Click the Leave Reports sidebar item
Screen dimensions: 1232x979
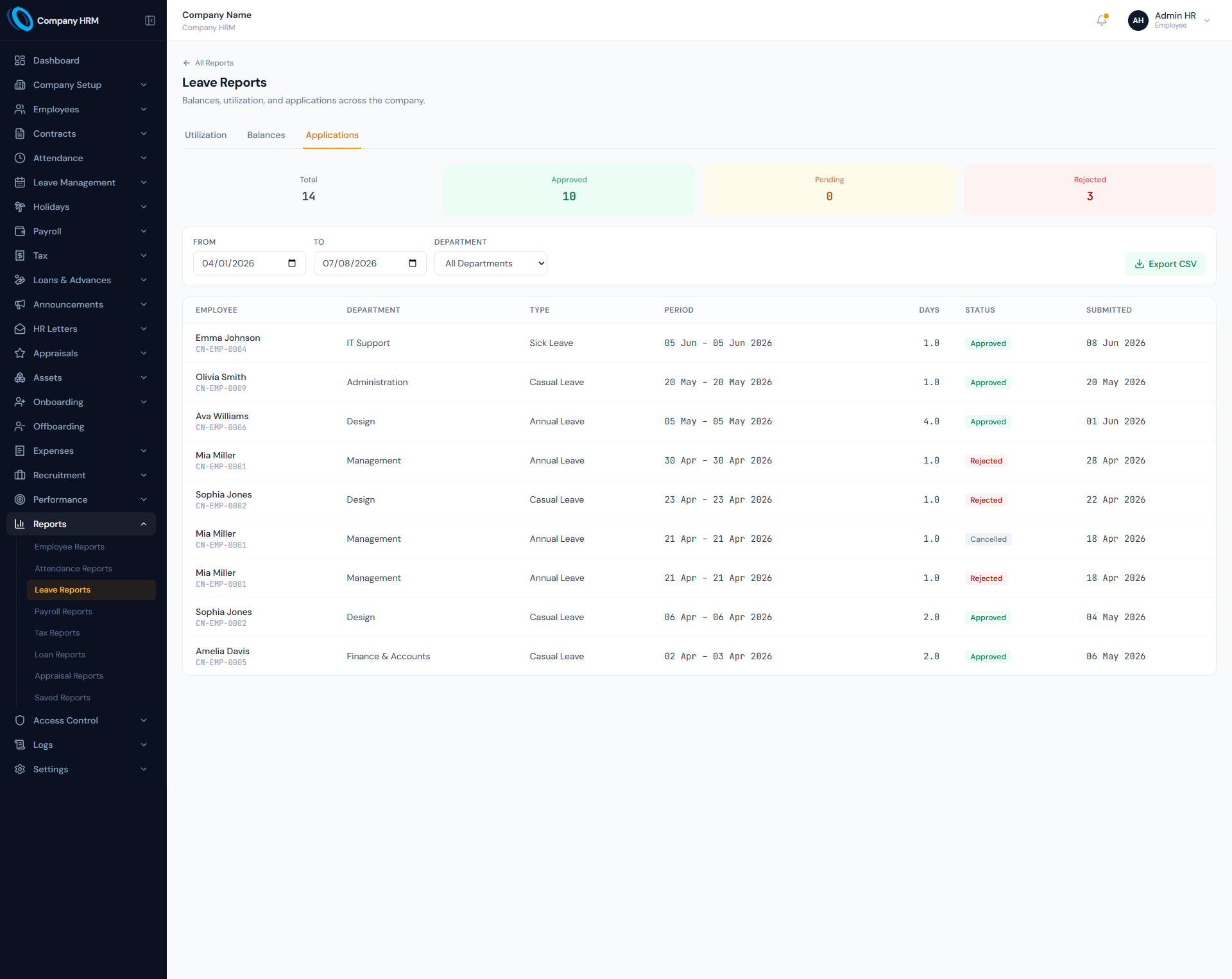pyautogui.click(x=91, y=590)
